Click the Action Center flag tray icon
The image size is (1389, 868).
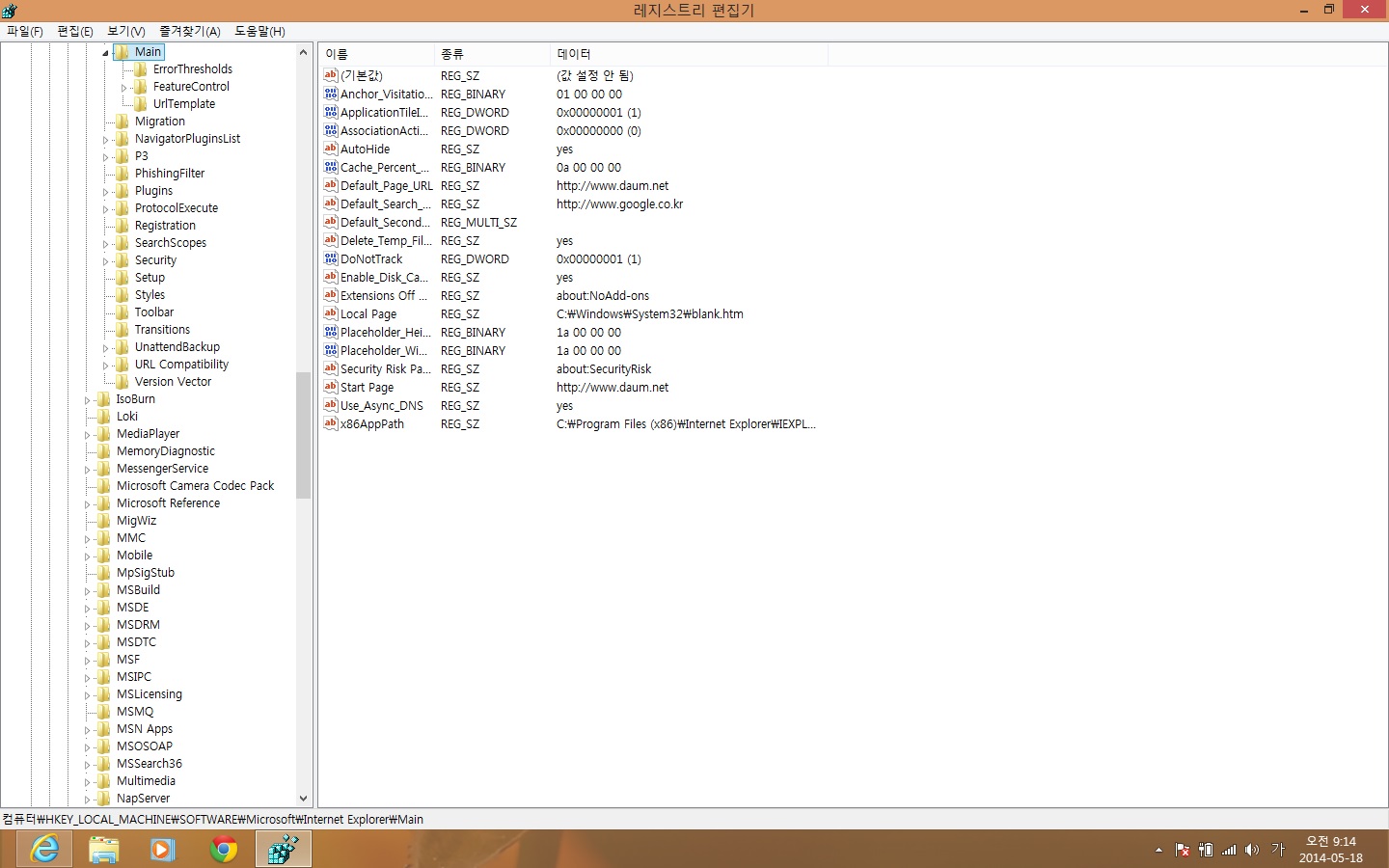pos(1183,850)
